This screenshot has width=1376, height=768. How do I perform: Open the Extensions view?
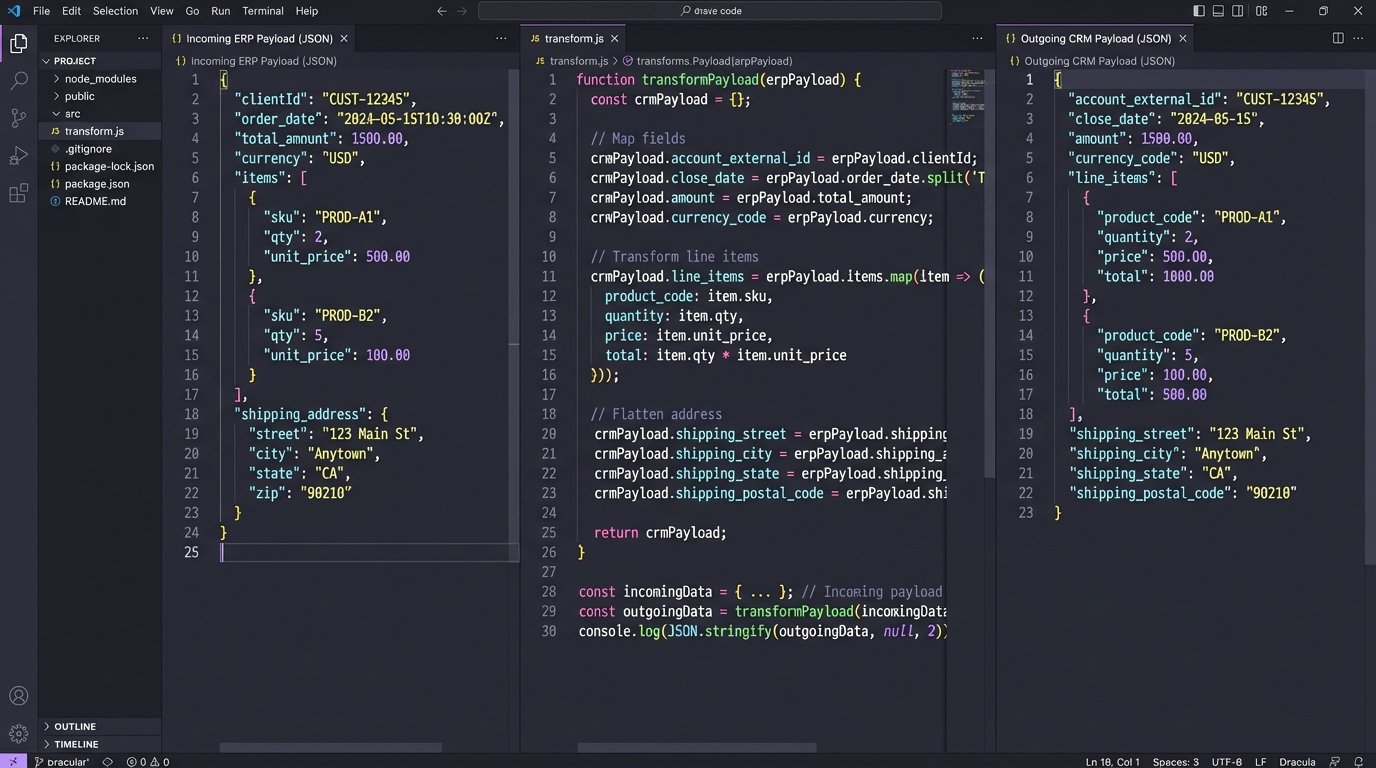[x=18, y=192]
